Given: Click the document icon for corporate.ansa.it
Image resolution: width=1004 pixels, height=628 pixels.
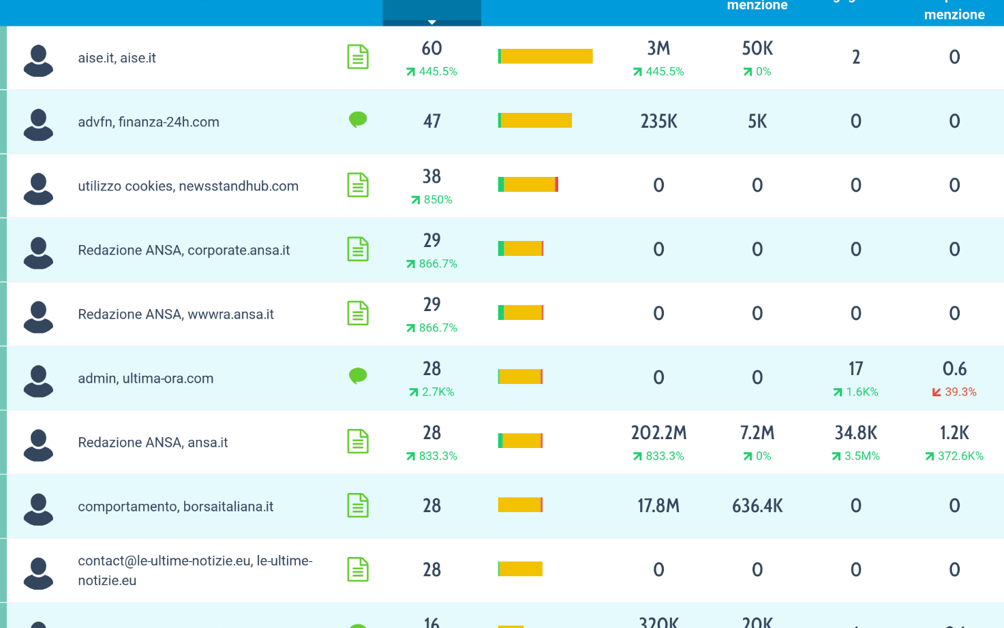Looking at the screenshot, I should [x=358, y=249].
